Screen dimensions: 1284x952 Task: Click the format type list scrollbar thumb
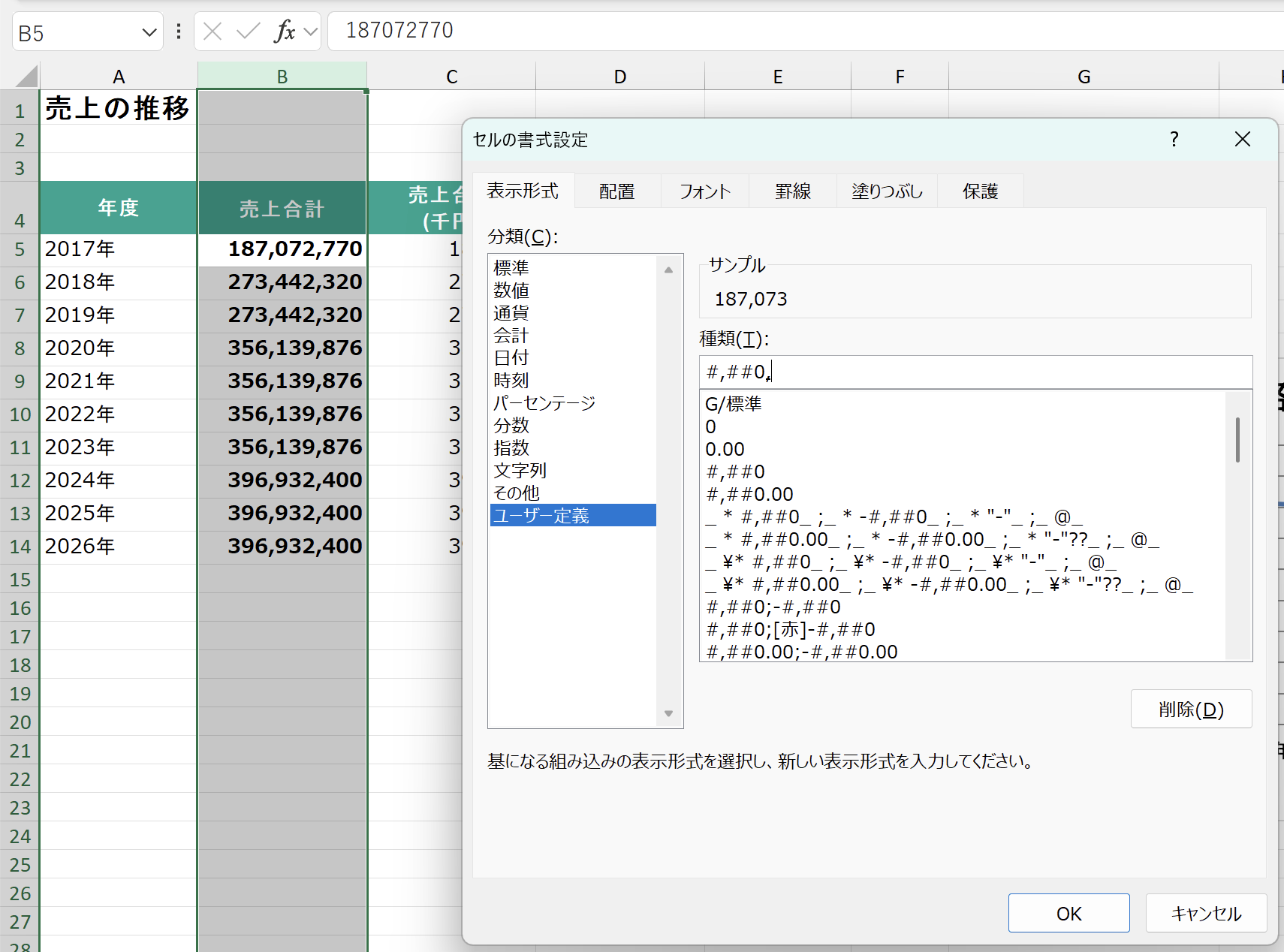click(1237, 439)
